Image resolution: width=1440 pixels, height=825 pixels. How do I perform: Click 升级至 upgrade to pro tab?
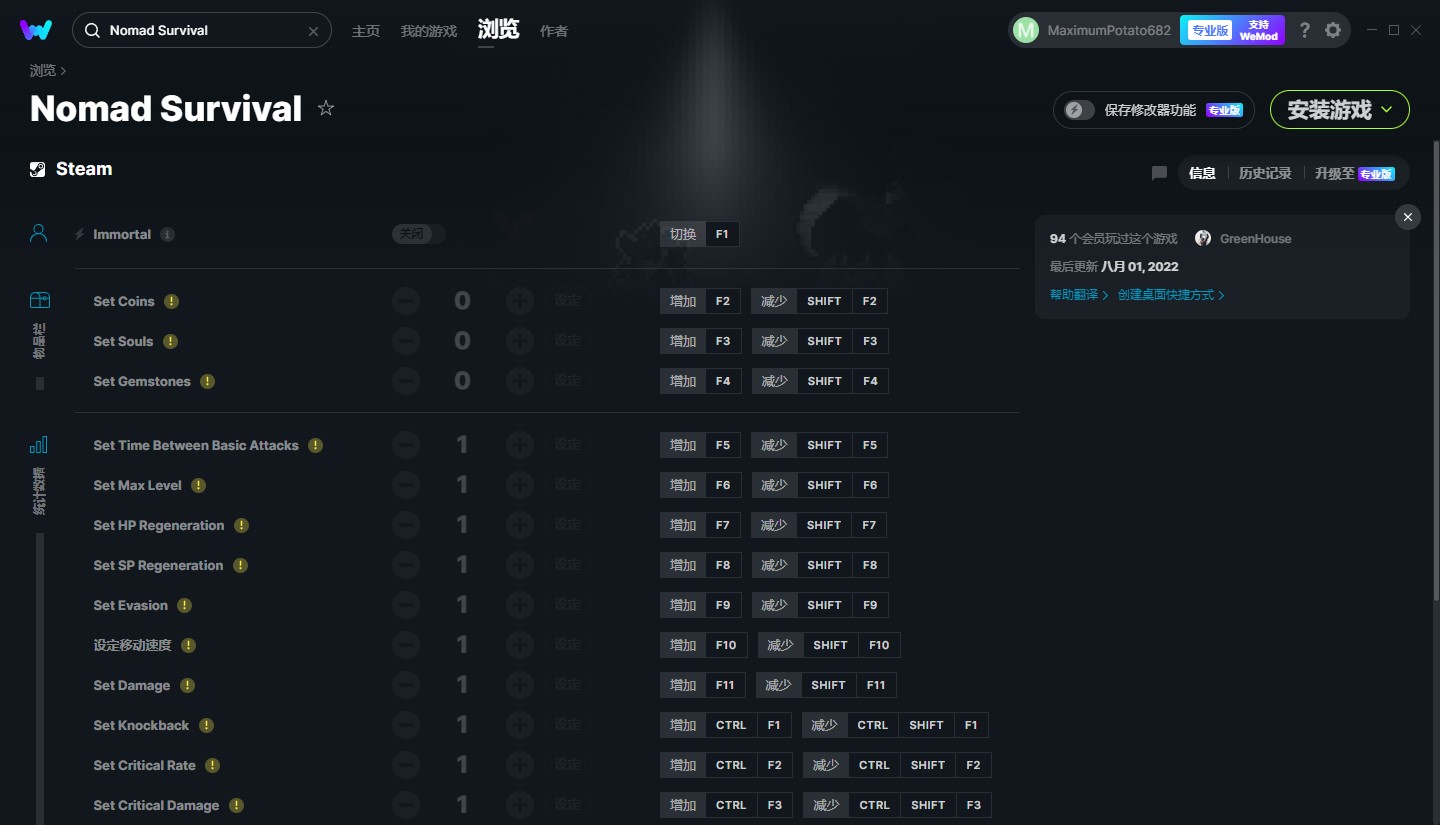pos(1355,173)
